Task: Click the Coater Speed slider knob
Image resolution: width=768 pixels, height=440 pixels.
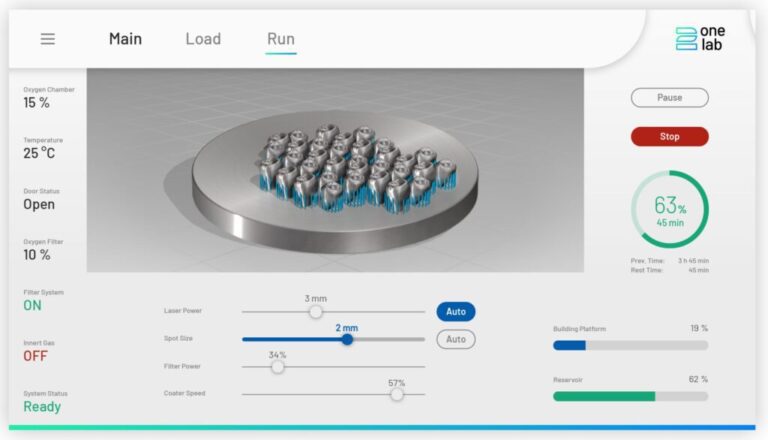Action: pyautogui.click(x=397, y=394)
